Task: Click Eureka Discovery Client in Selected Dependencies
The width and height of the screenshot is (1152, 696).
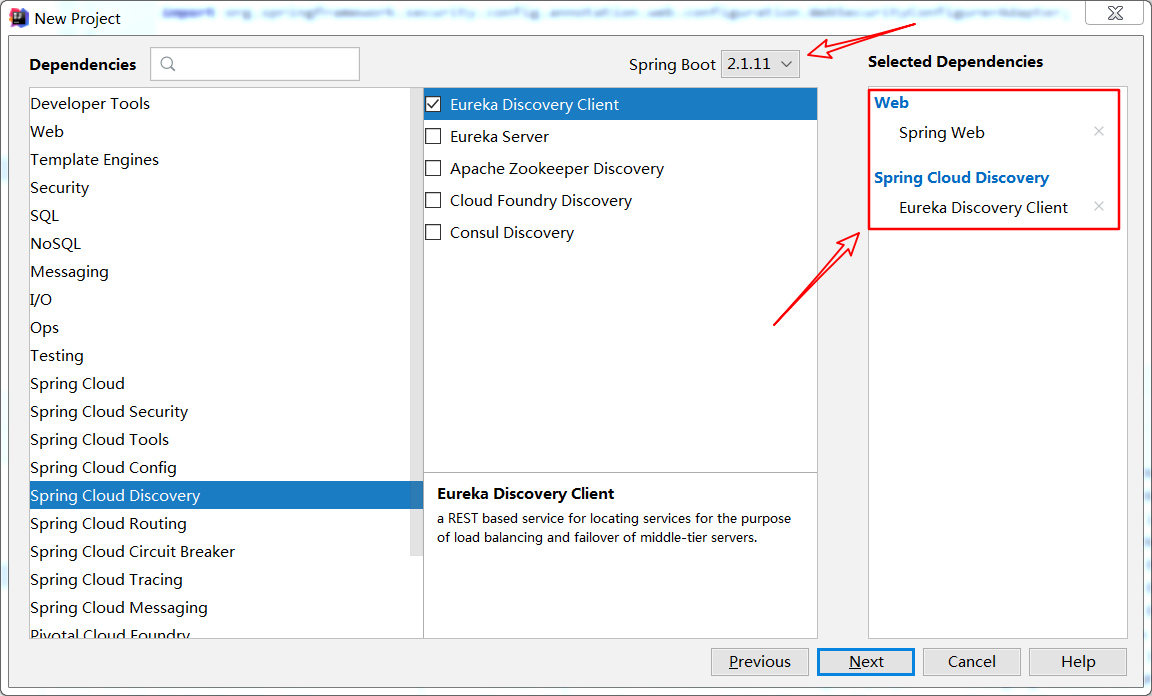Action: 983,208
